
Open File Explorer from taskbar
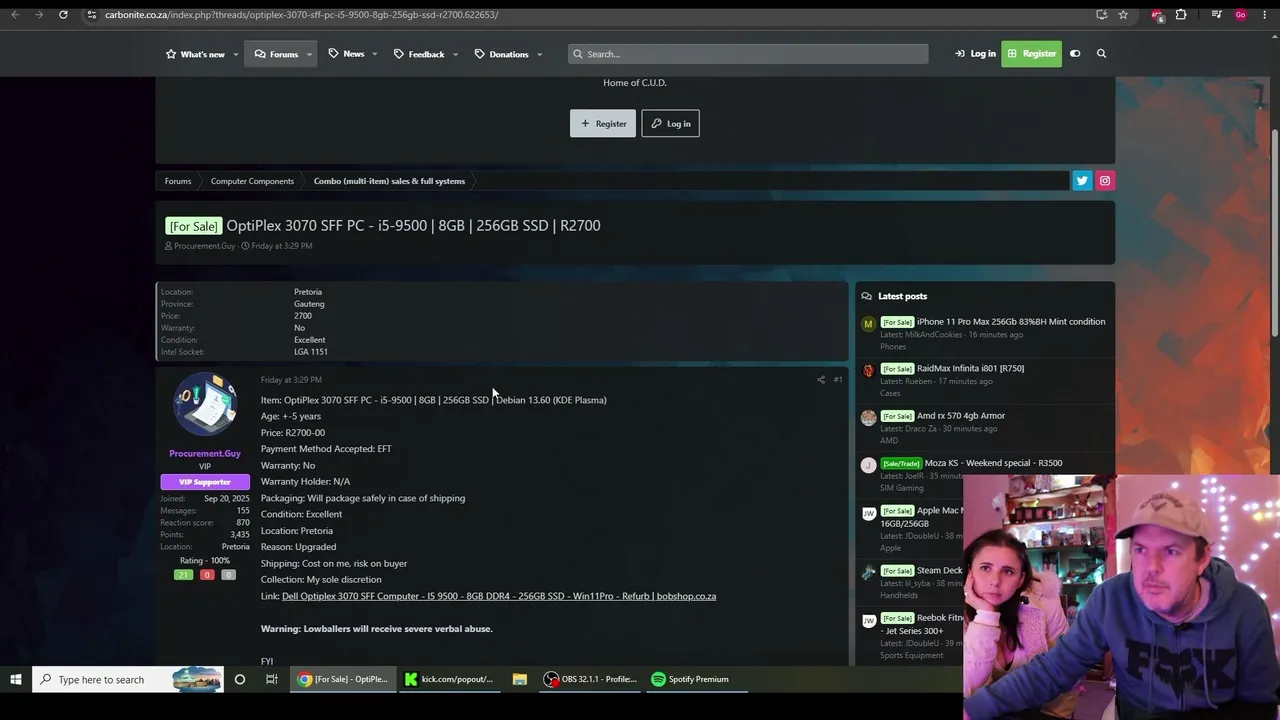tap(520, 680)
